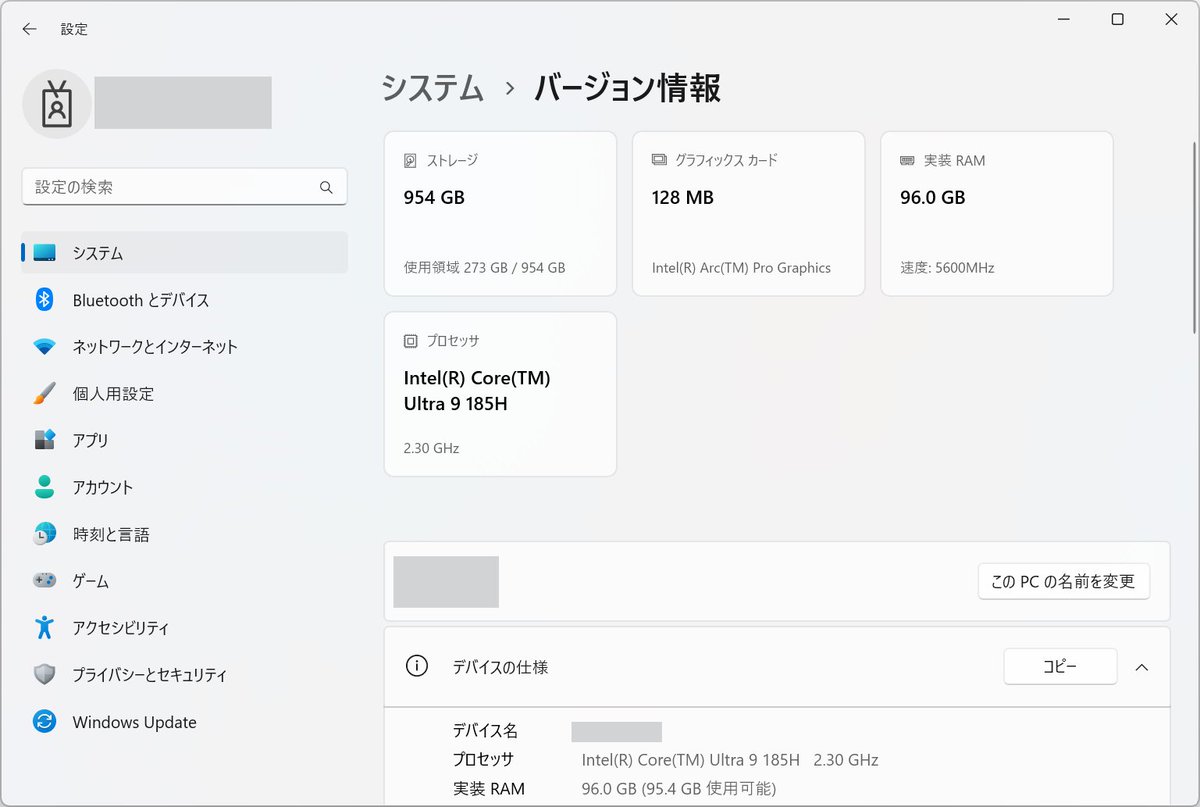Click 速度: 5600MHz text
Image resolution: width=1200 pixels, height=807 pixels.
pyautogui.click(x=947, y=268)
